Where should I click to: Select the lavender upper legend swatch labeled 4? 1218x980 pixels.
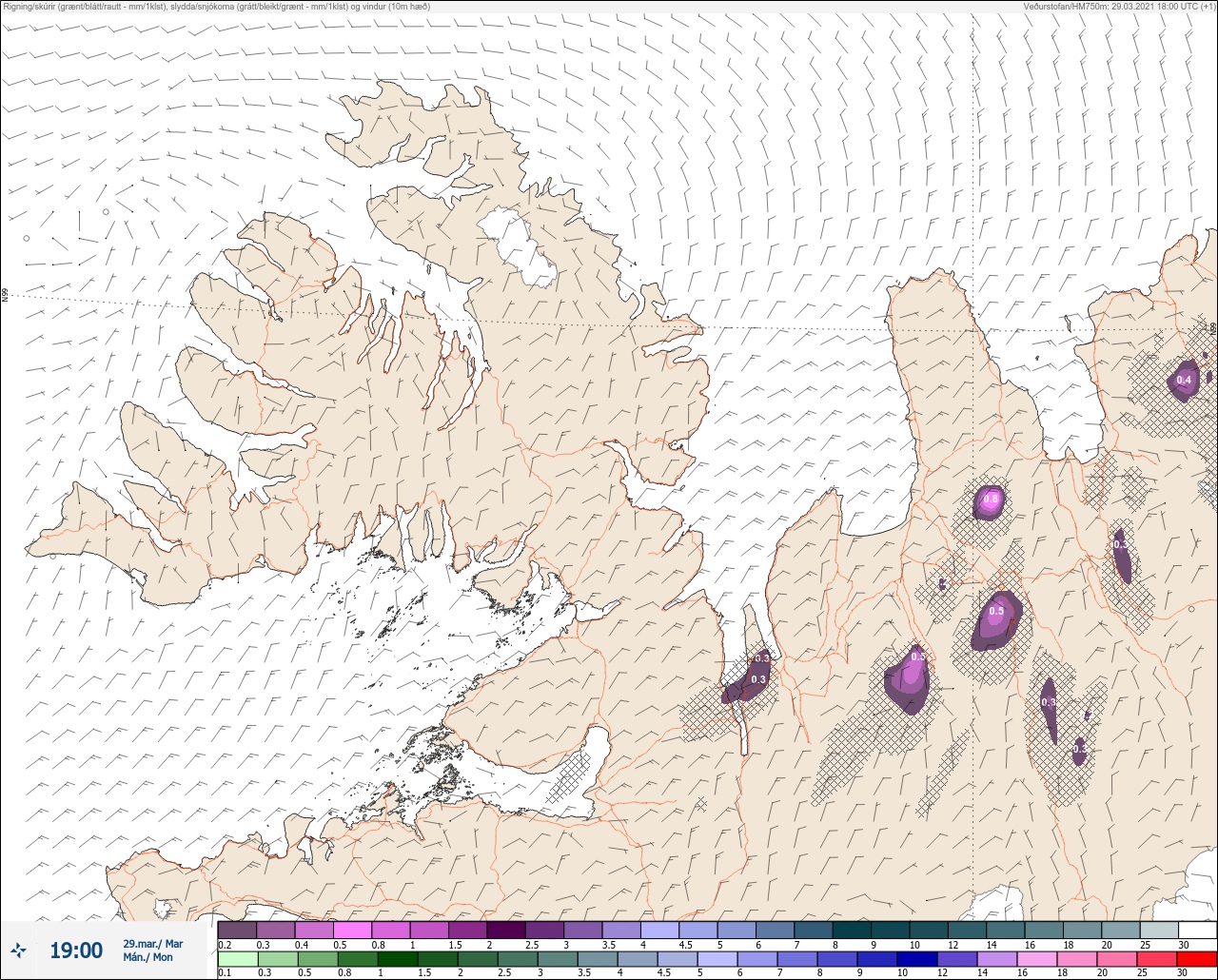[x=659, y=930]
